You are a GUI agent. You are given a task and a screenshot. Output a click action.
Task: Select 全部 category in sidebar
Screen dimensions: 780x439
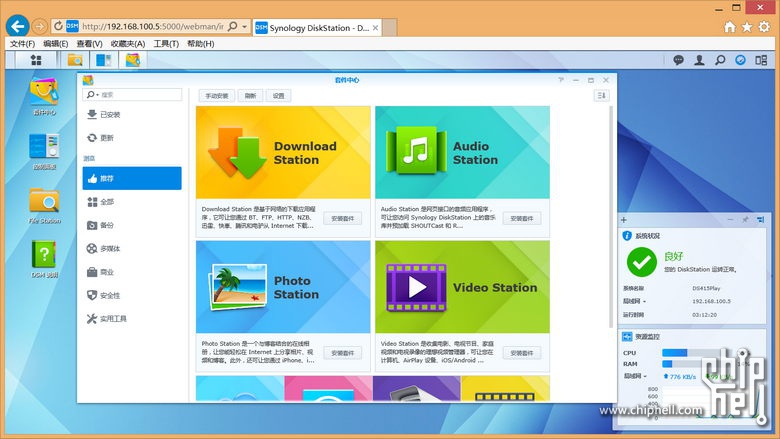click(x=132, y=202)
